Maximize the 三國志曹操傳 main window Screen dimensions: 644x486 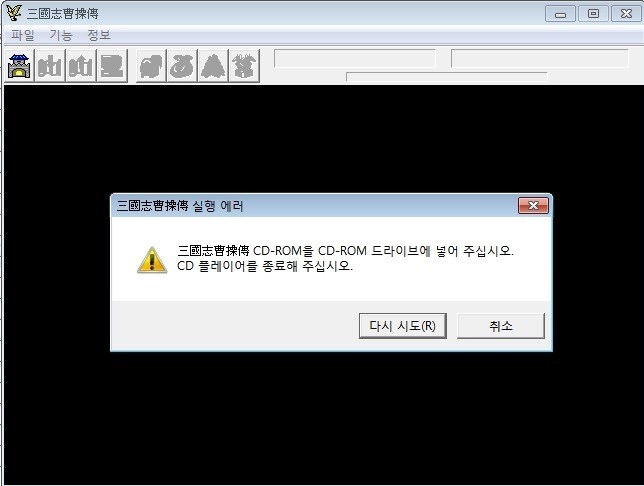tap(593, 14)
